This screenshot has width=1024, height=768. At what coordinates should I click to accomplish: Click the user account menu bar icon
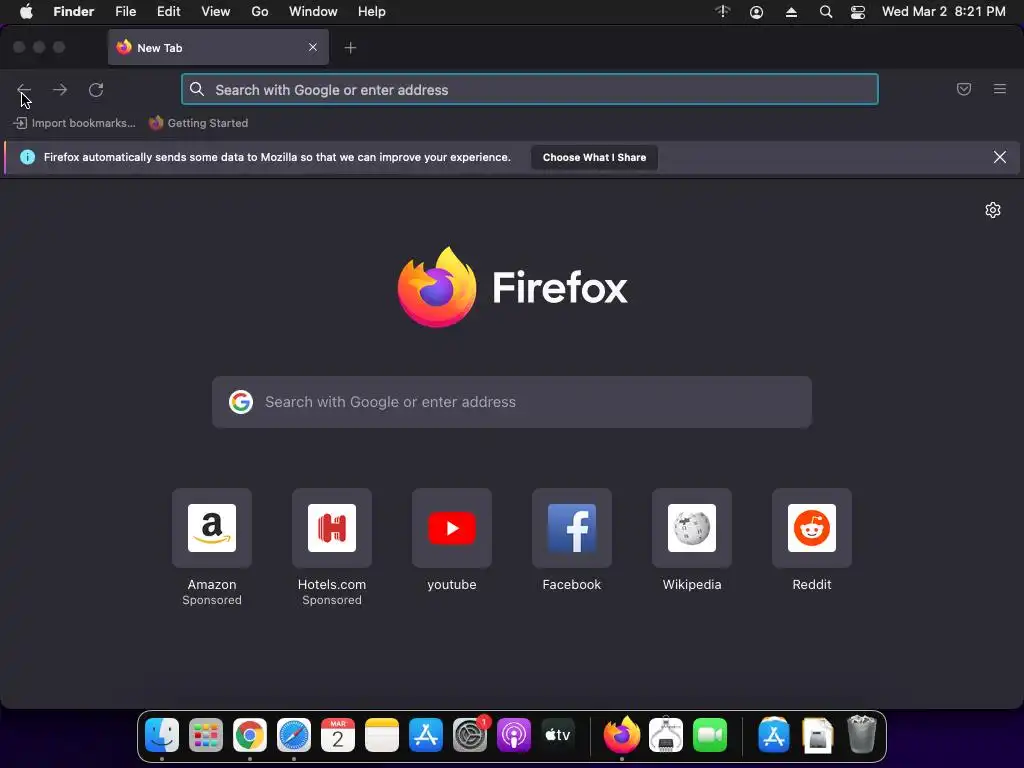tap(756, 12)
